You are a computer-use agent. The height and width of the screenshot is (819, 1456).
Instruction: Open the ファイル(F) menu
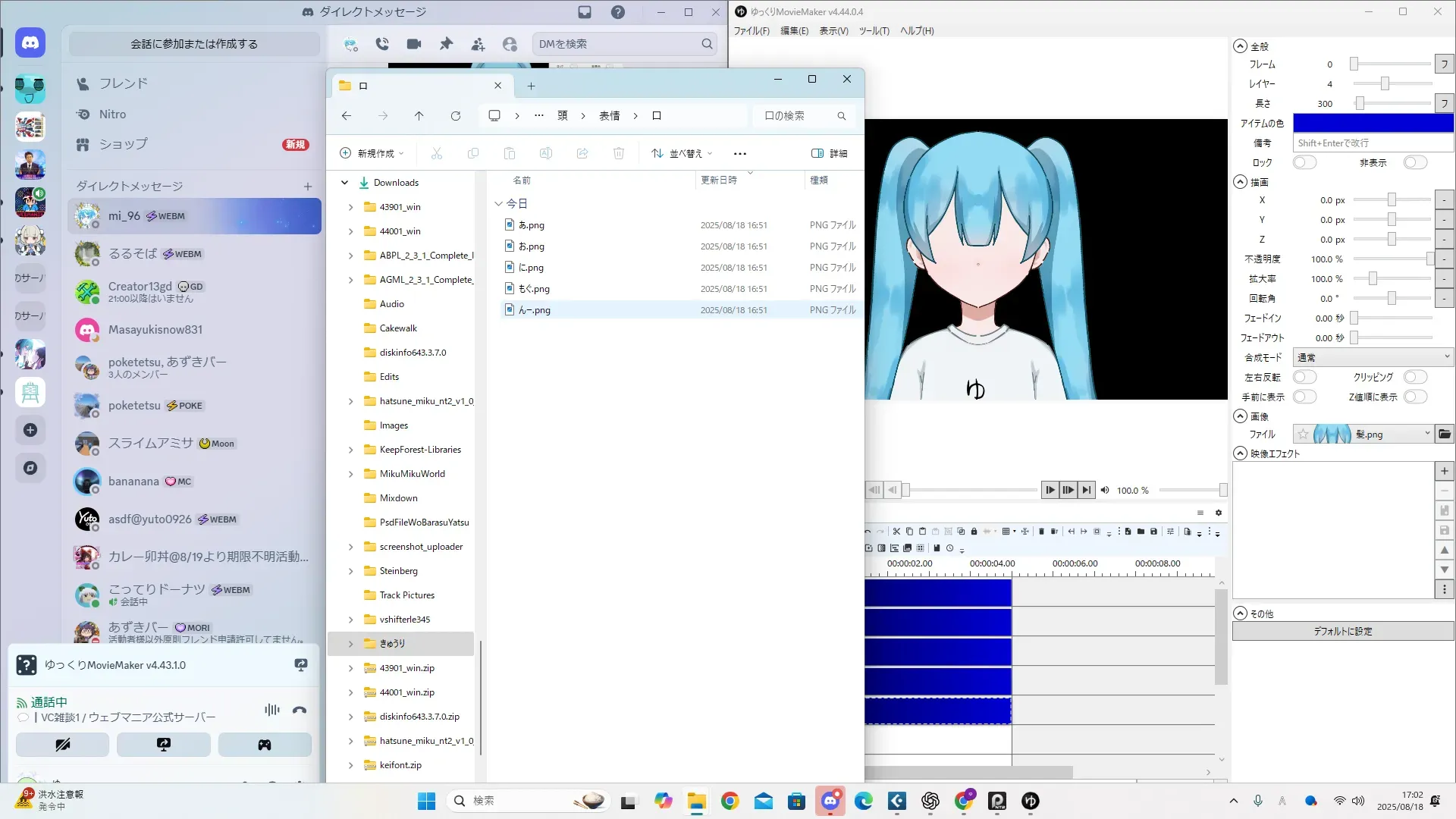point(751,31)
